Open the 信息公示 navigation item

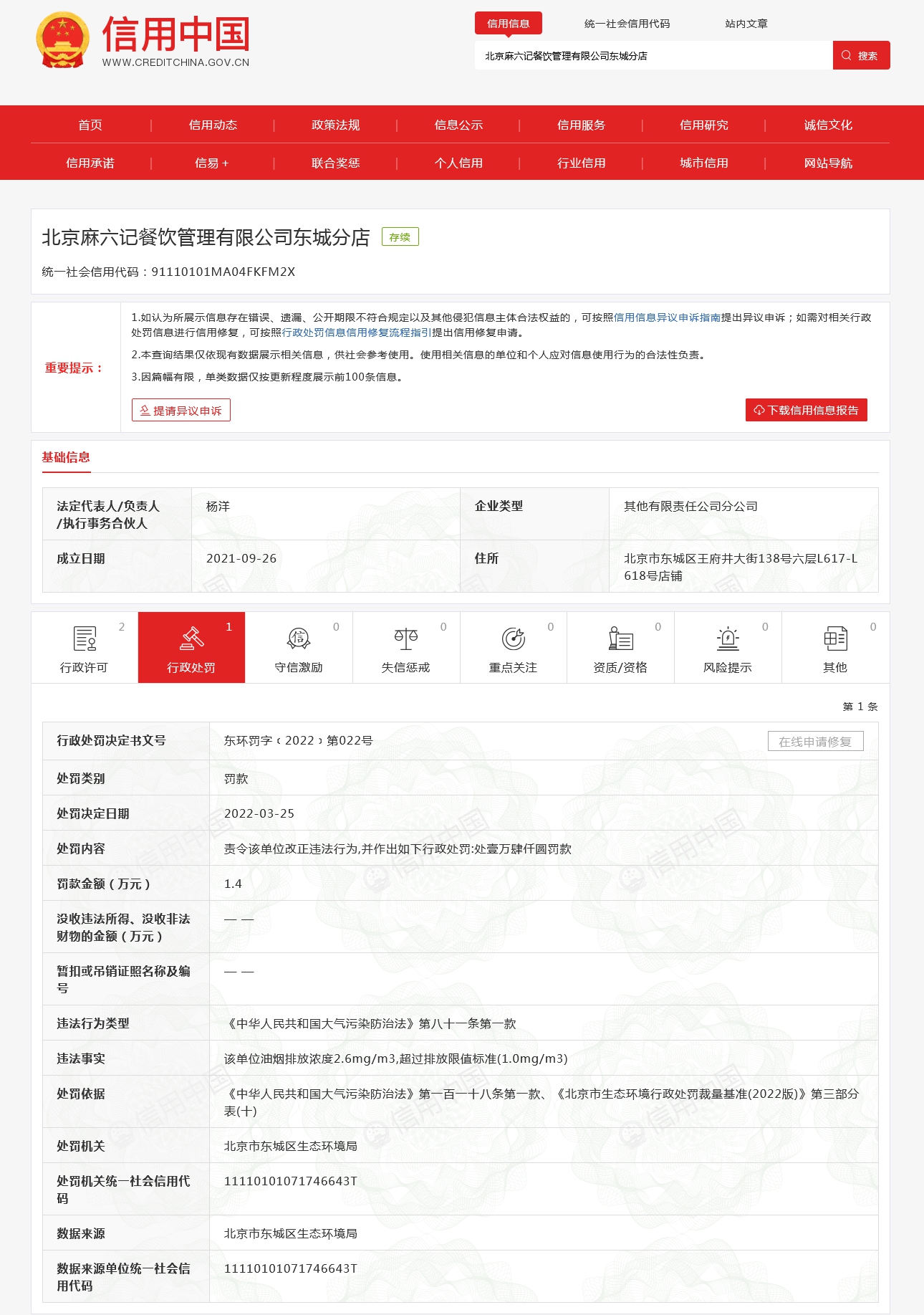click(x=458, y=125)
